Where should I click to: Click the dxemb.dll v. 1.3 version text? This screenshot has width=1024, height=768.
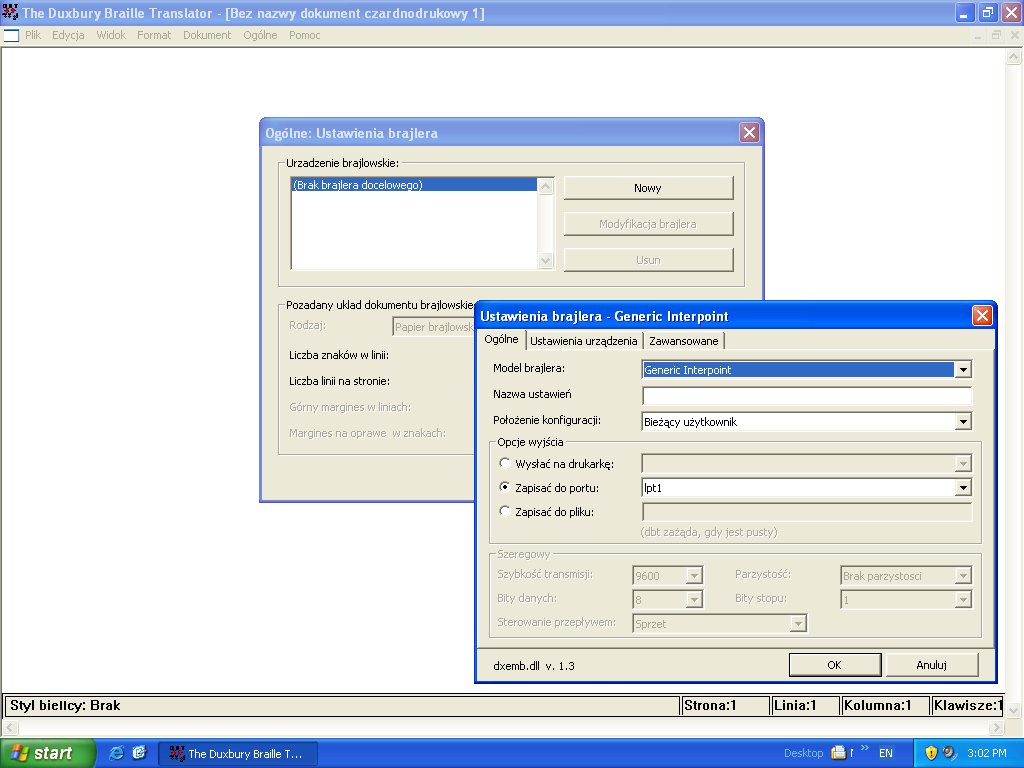pos(534,666)
